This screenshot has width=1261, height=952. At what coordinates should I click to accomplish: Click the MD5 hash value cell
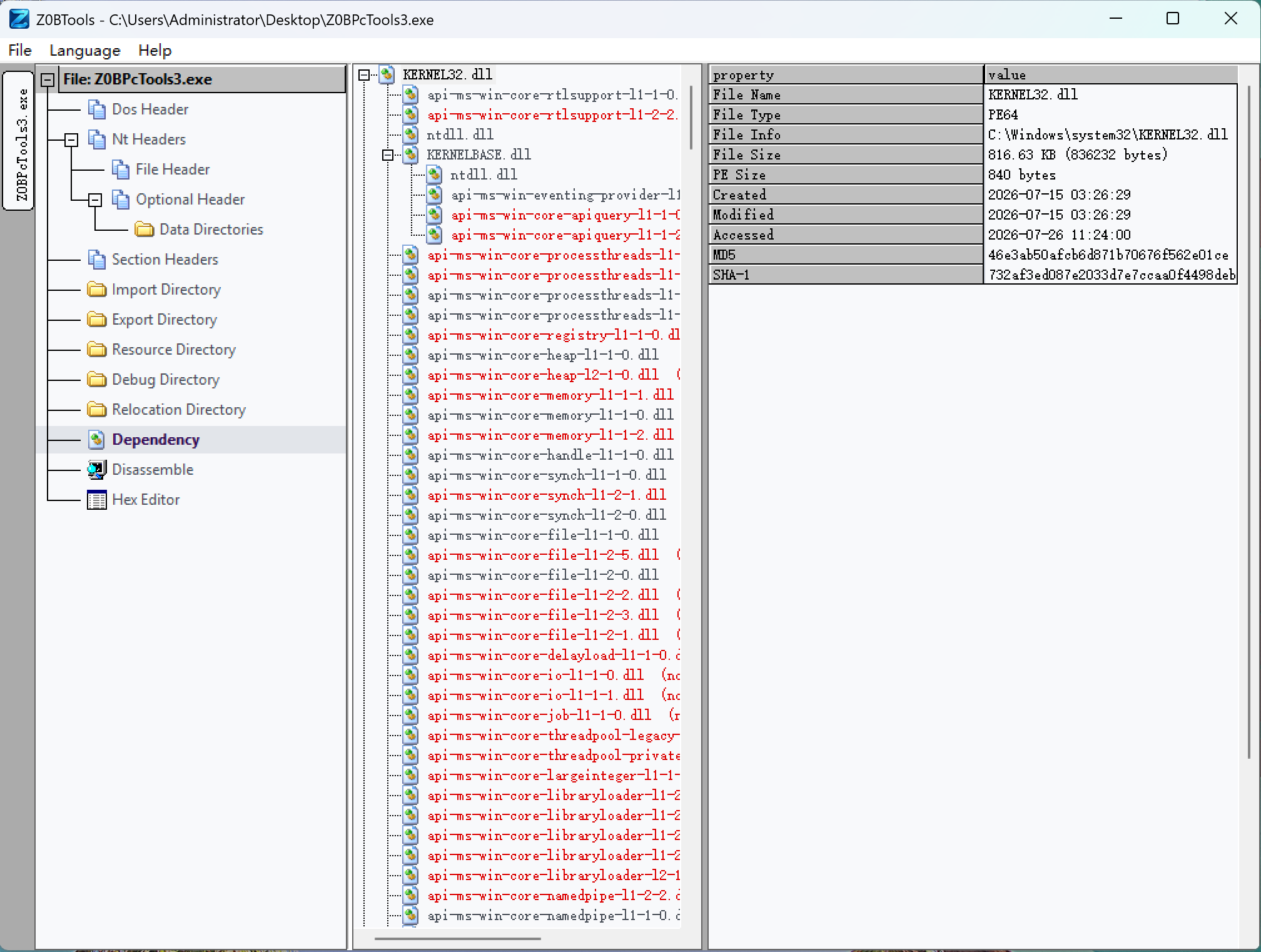point(1110,255)
